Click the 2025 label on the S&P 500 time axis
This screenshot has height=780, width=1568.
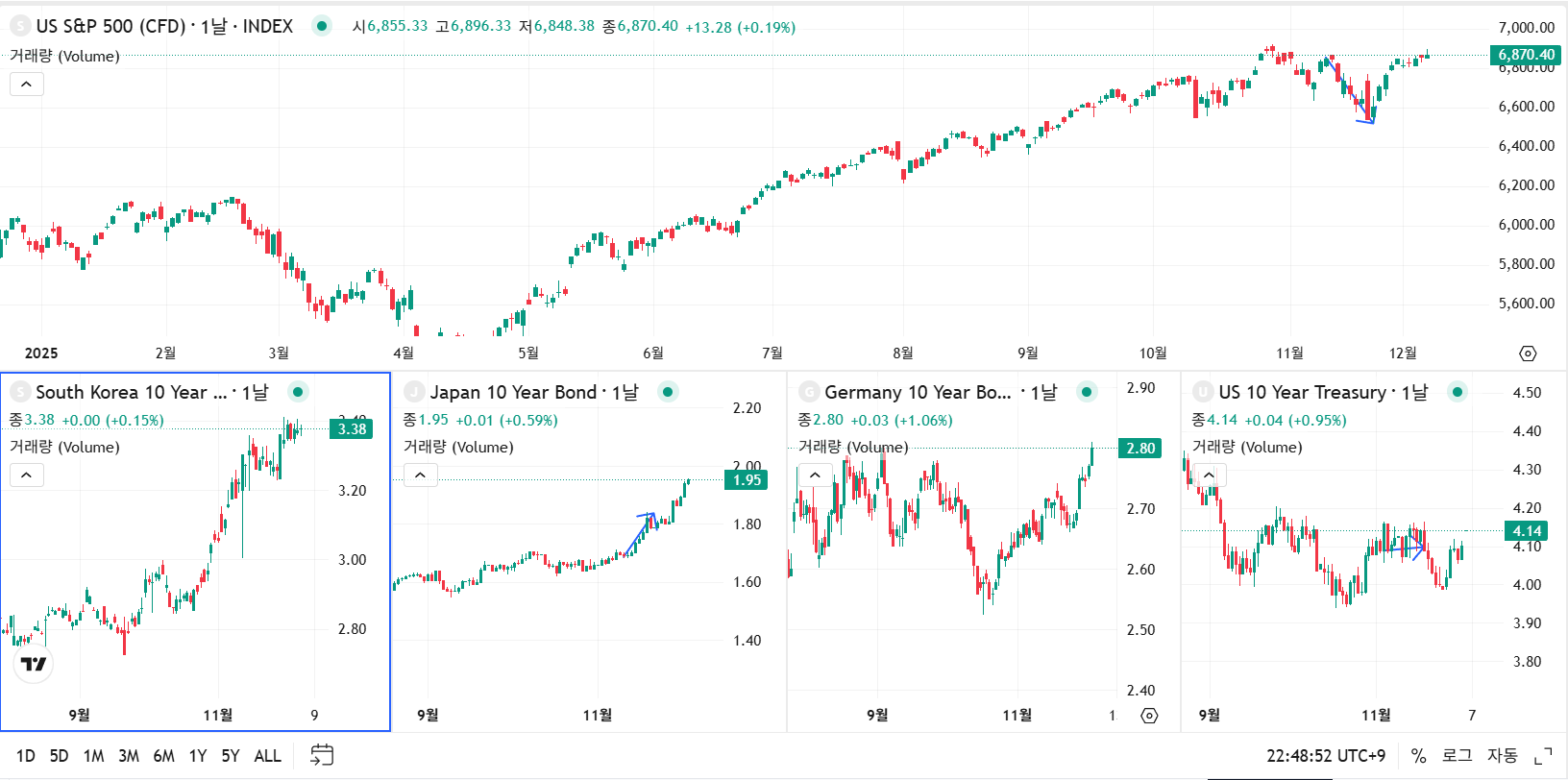point(41,353)
